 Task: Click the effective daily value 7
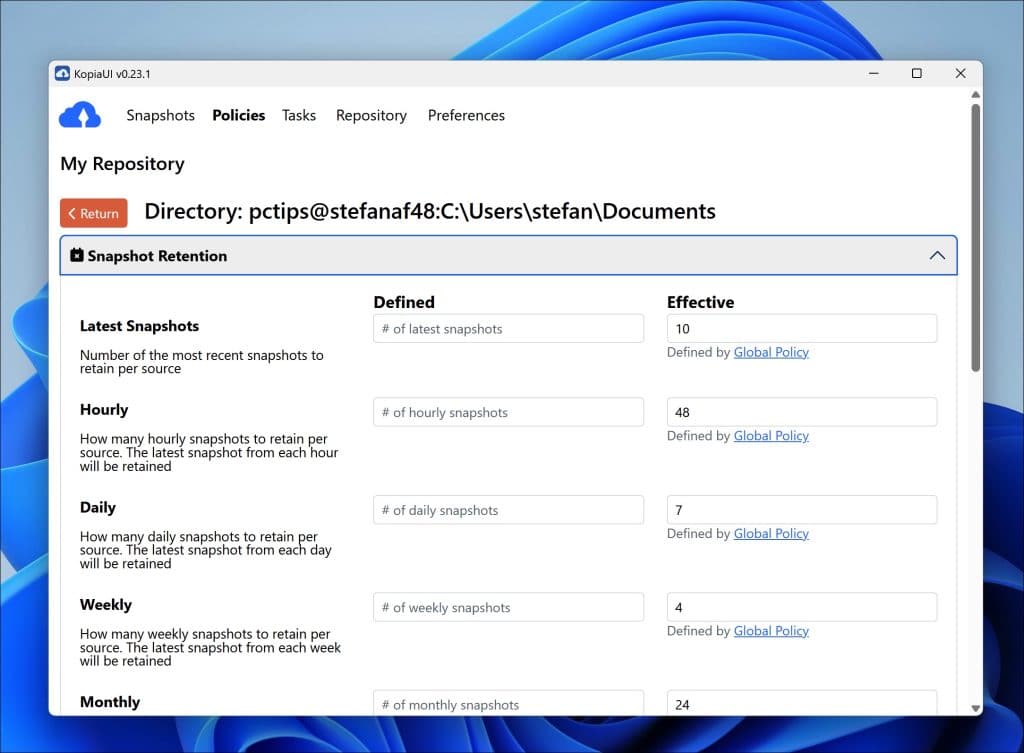pyautogui.click(x=802, y=510)
